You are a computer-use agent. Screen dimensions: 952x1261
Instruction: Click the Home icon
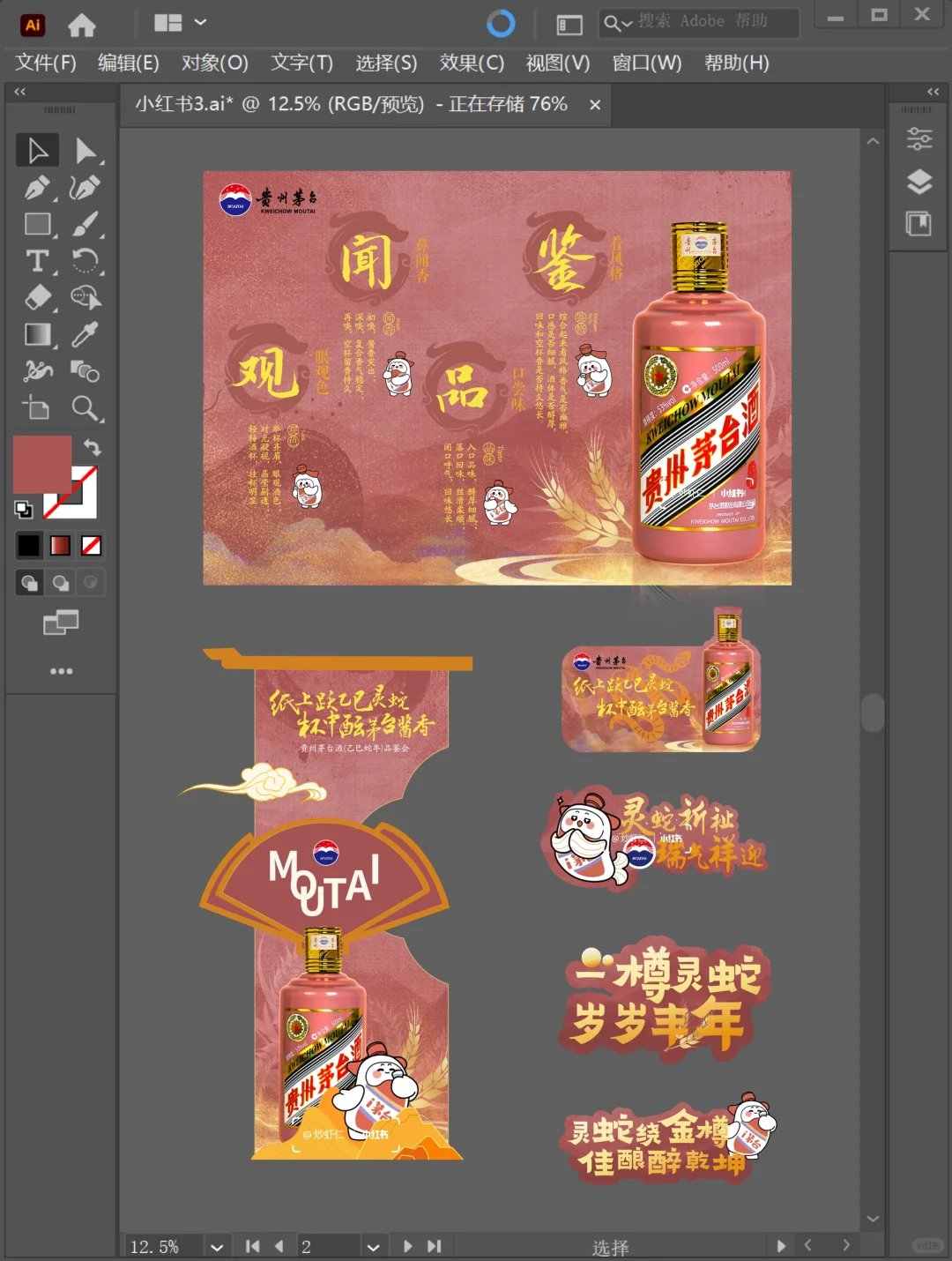pyautogui.click(x=82, y=25)
